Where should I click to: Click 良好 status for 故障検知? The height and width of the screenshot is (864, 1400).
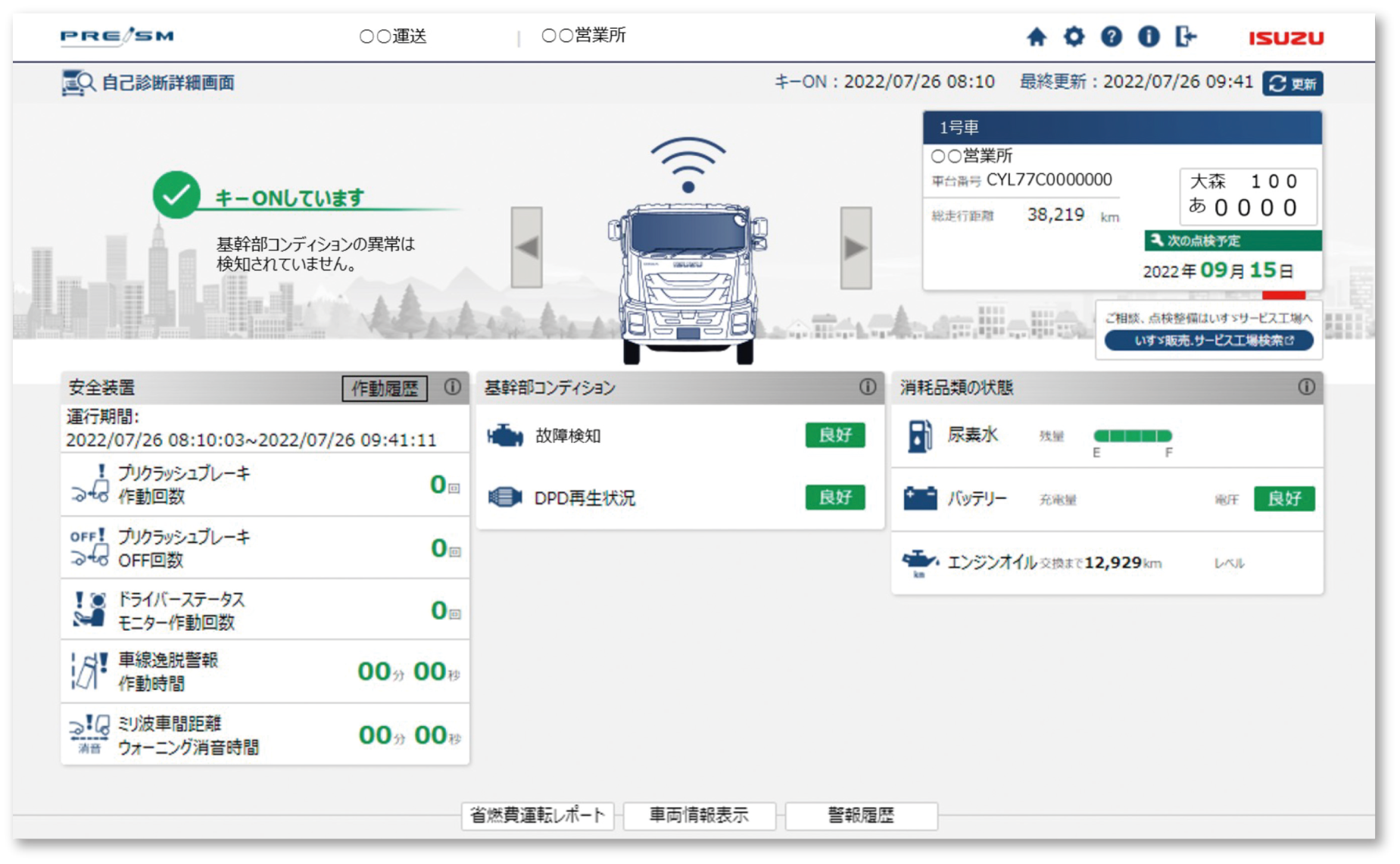834,435
